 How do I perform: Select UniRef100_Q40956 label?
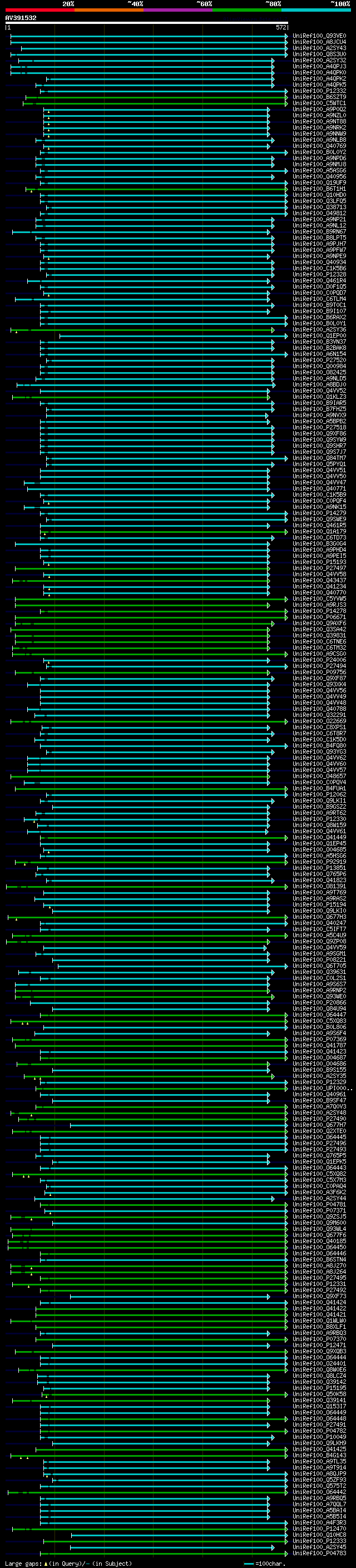pyautogui.click(x=319, y=176)
